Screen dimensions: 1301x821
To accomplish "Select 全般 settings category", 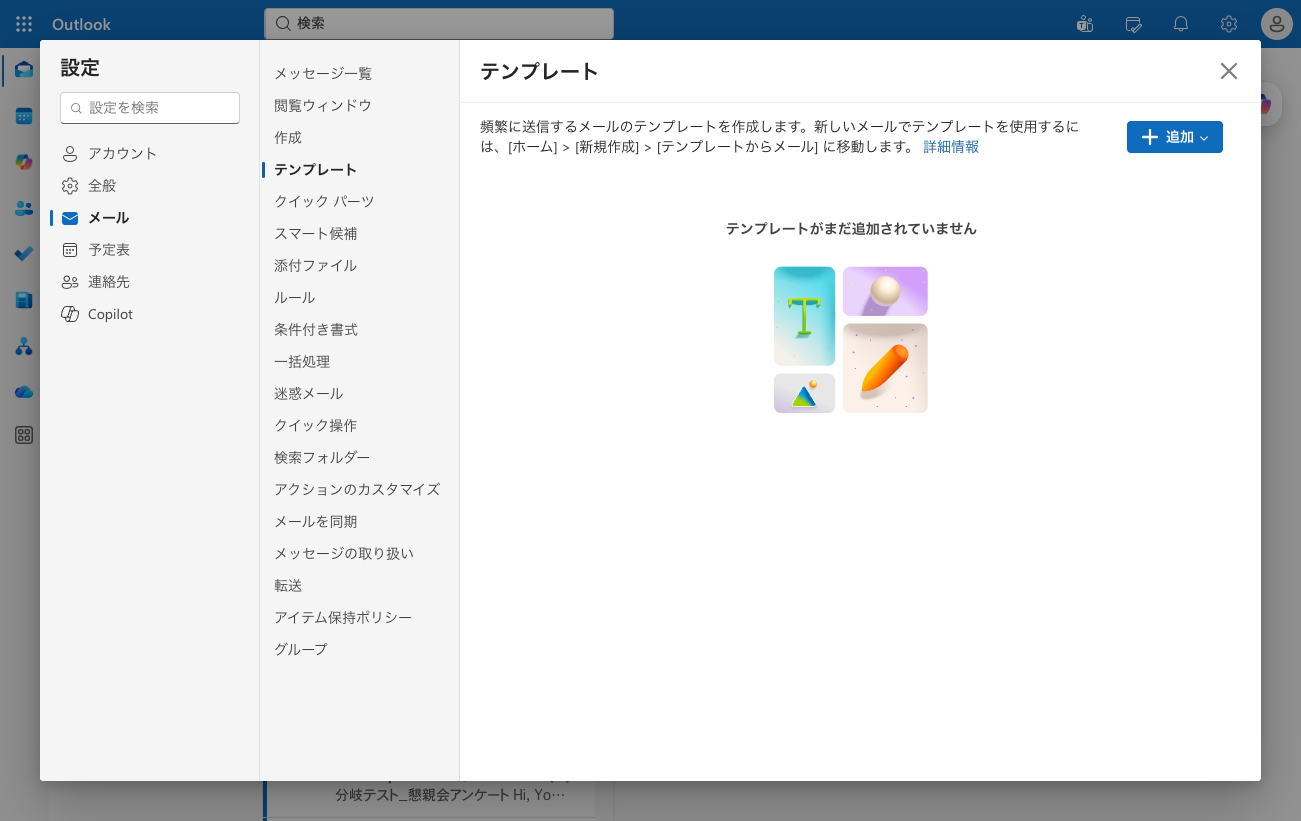I will (x=150, y=186).
